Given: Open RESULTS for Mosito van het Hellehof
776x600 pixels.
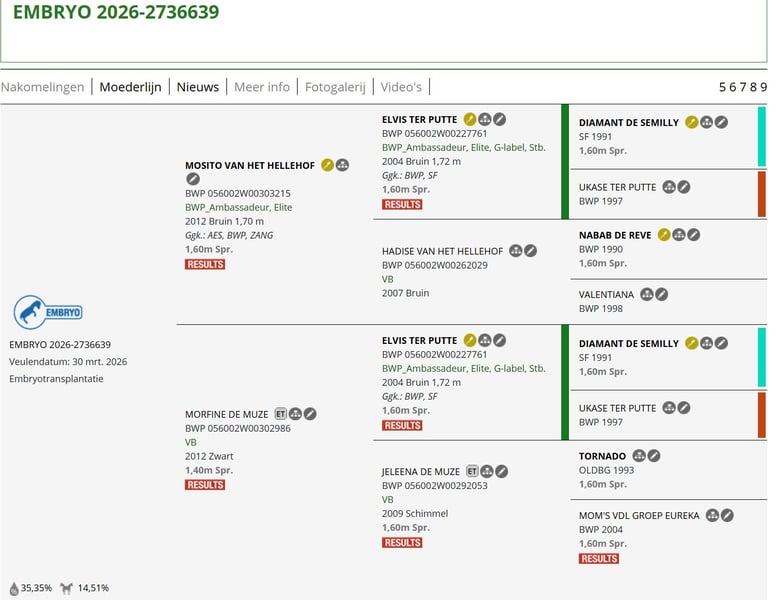Looking at the screenshot, I should pos(205,264).
